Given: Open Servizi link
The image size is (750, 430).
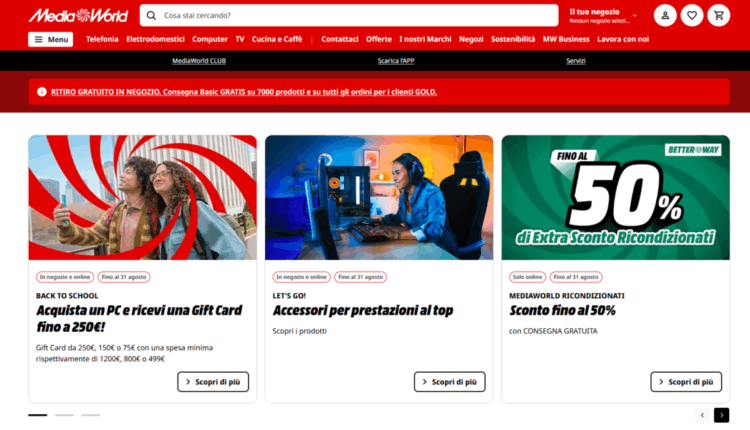Looking at the screenshot, I should 576,61.
